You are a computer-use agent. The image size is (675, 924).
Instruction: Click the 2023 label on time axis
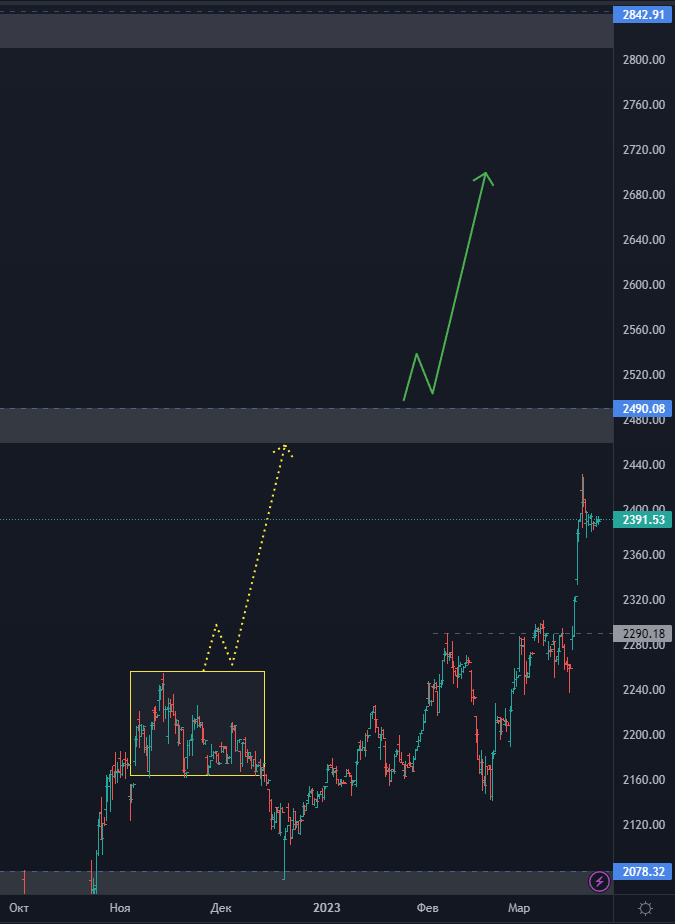327,908
